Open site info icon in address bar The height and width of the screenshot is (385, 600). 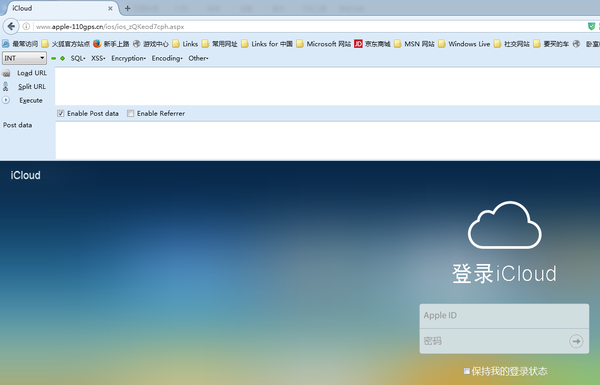coord(26,26)
